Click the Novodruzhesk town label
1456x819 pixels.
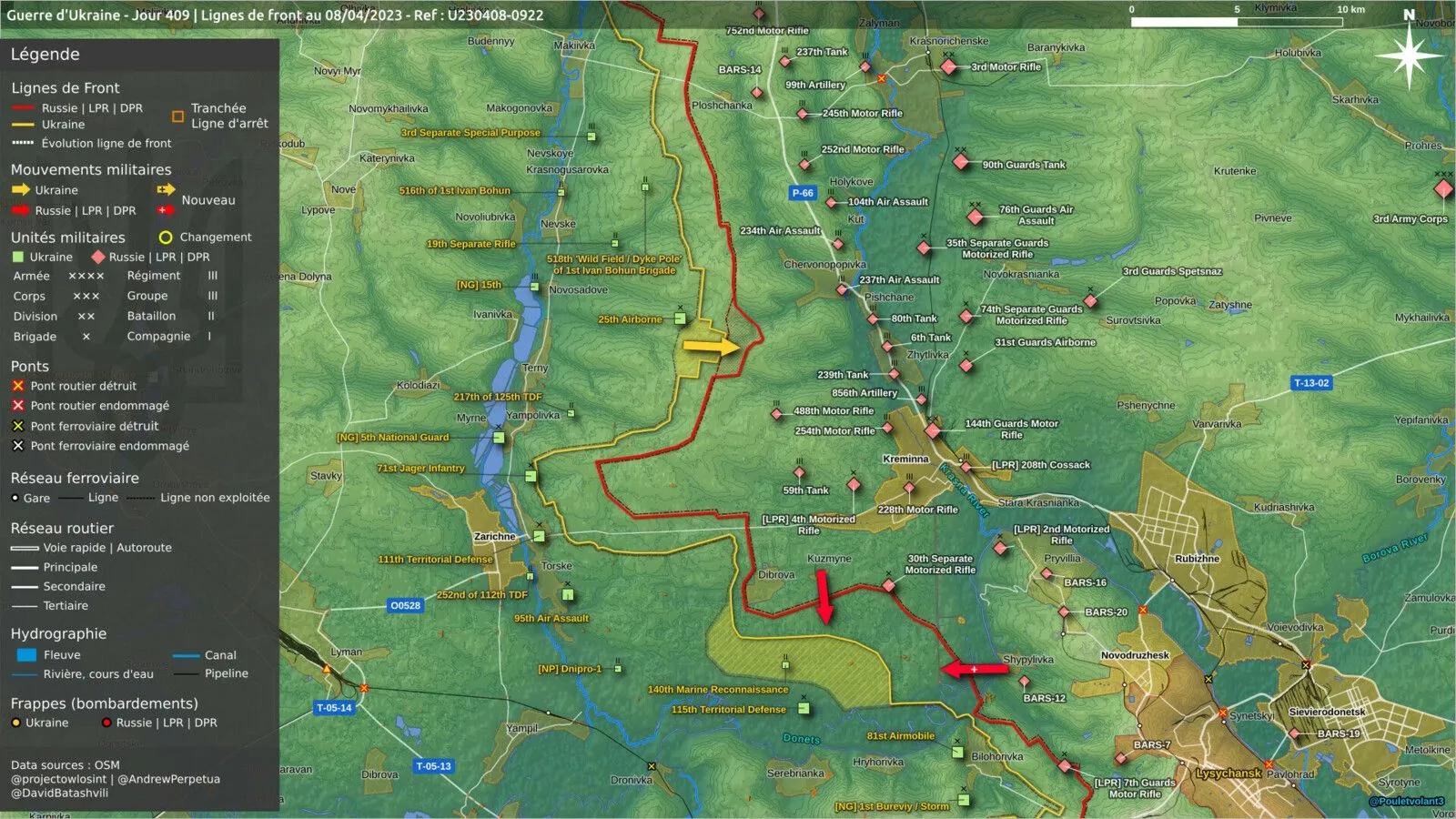[1135, 655]
